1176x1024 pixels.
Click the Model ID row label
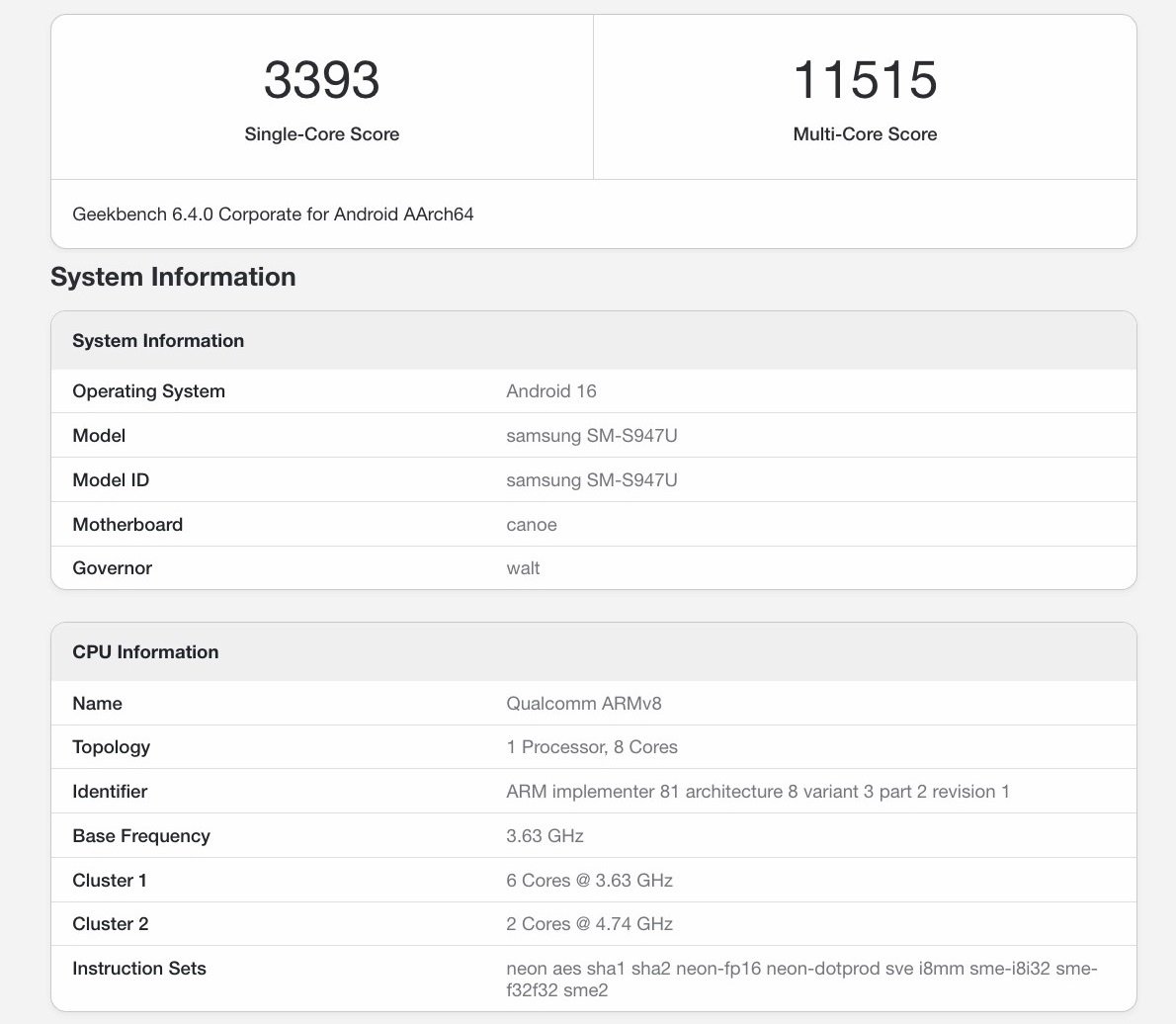pyautogui.click(x=111, y=480)
